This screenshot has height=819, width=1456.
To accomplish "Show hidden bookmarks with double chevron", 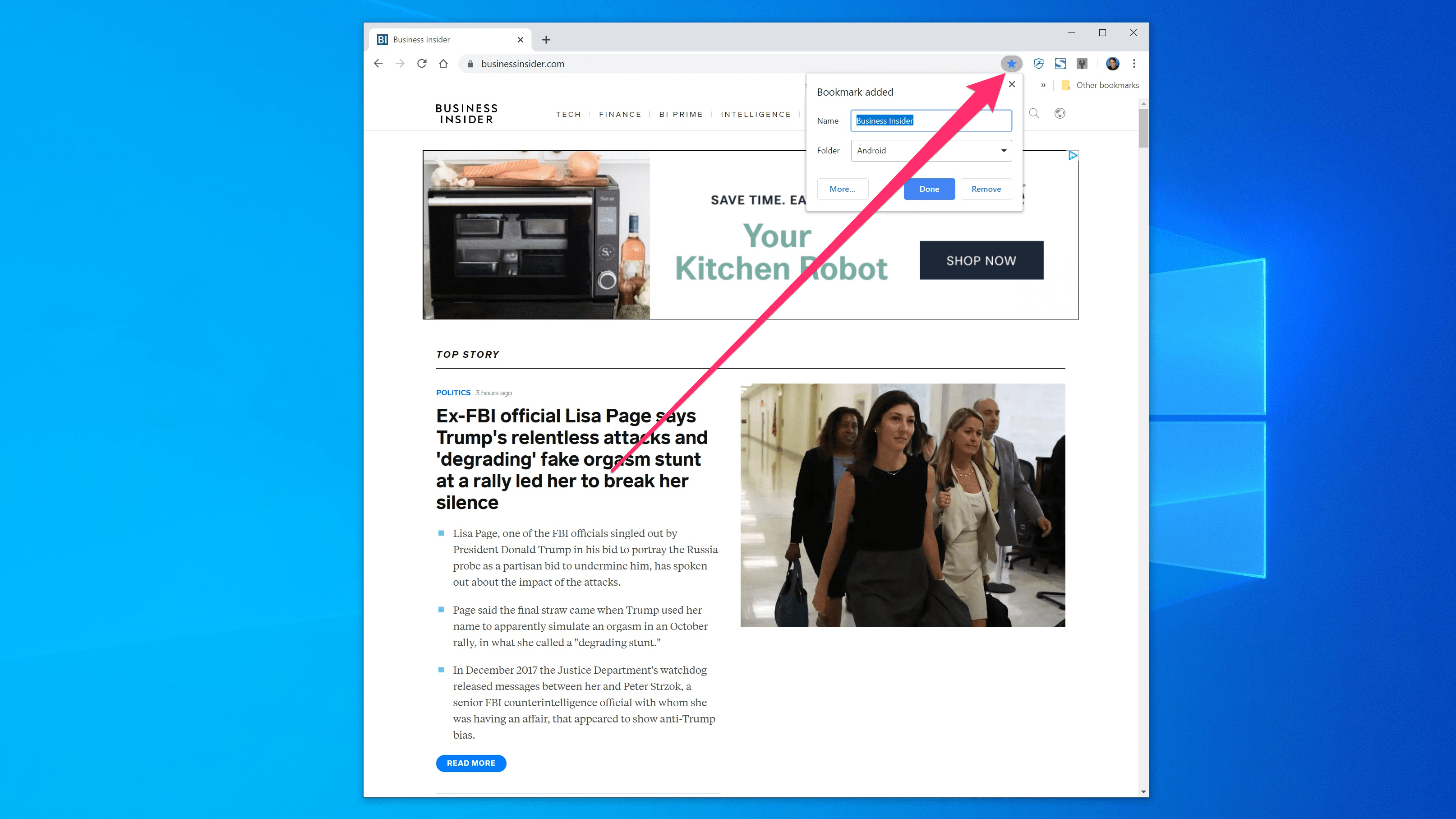I will [x=1043, y=85].
